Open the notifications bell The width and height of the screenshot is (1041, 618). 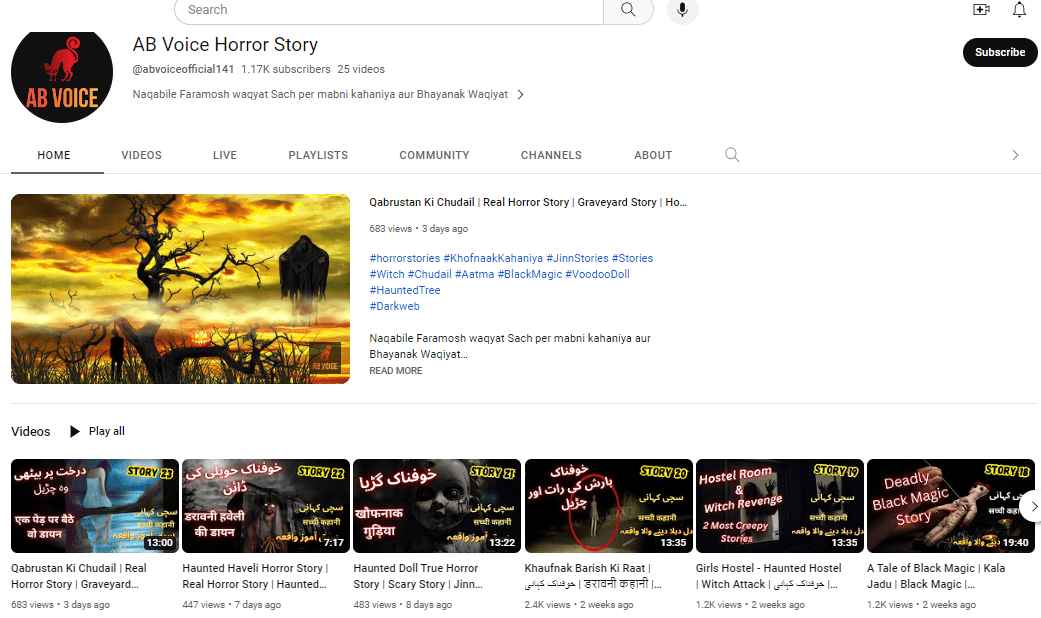(1019, 9)
